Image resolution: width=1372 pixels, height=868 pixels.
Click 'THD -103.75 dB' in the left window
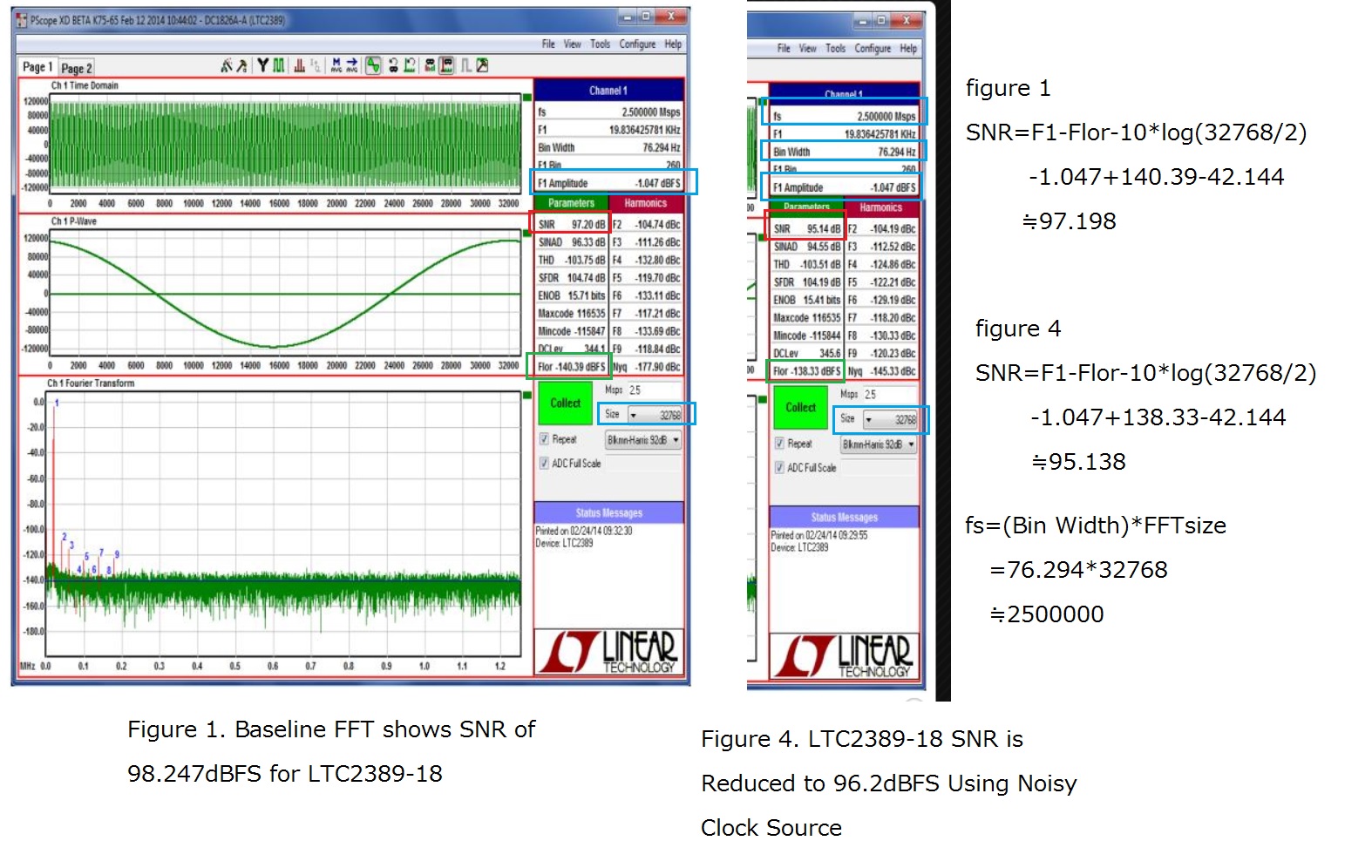pos(571,260)
